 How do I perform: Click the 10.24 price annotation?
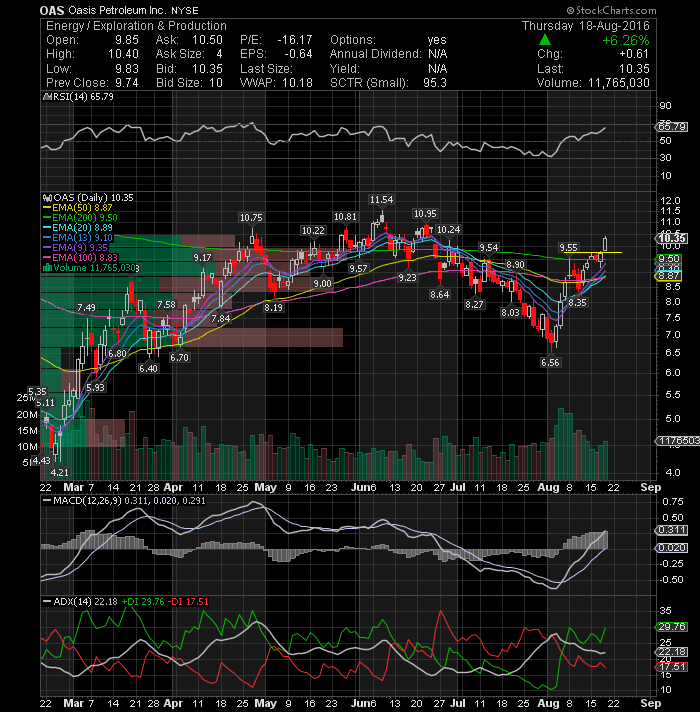(x=449, y=230)
